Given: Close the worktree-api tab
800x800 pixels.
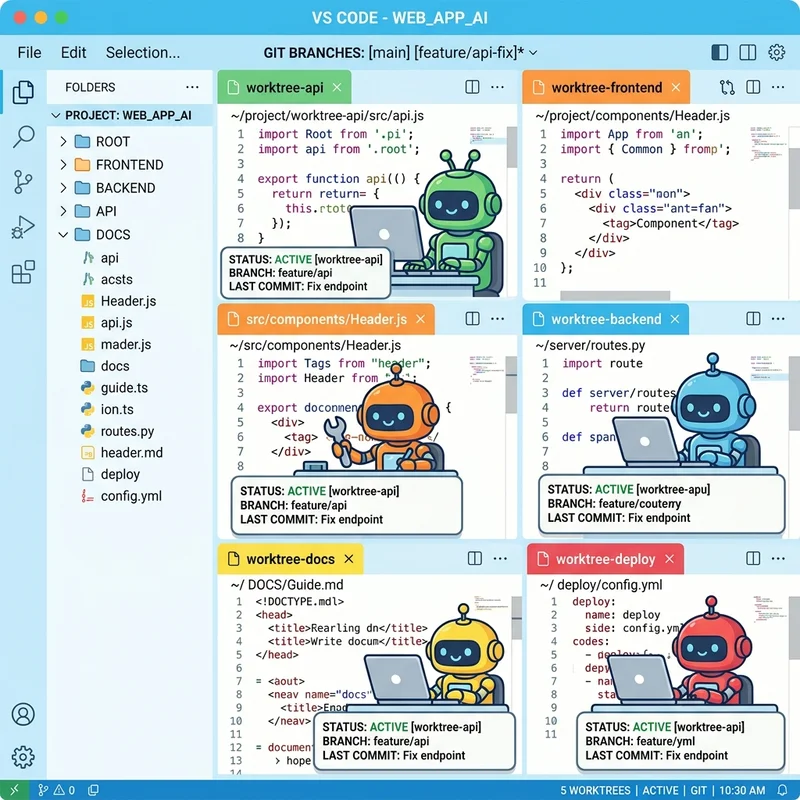Looking at the screenshot, I should (x=337, y=87).
